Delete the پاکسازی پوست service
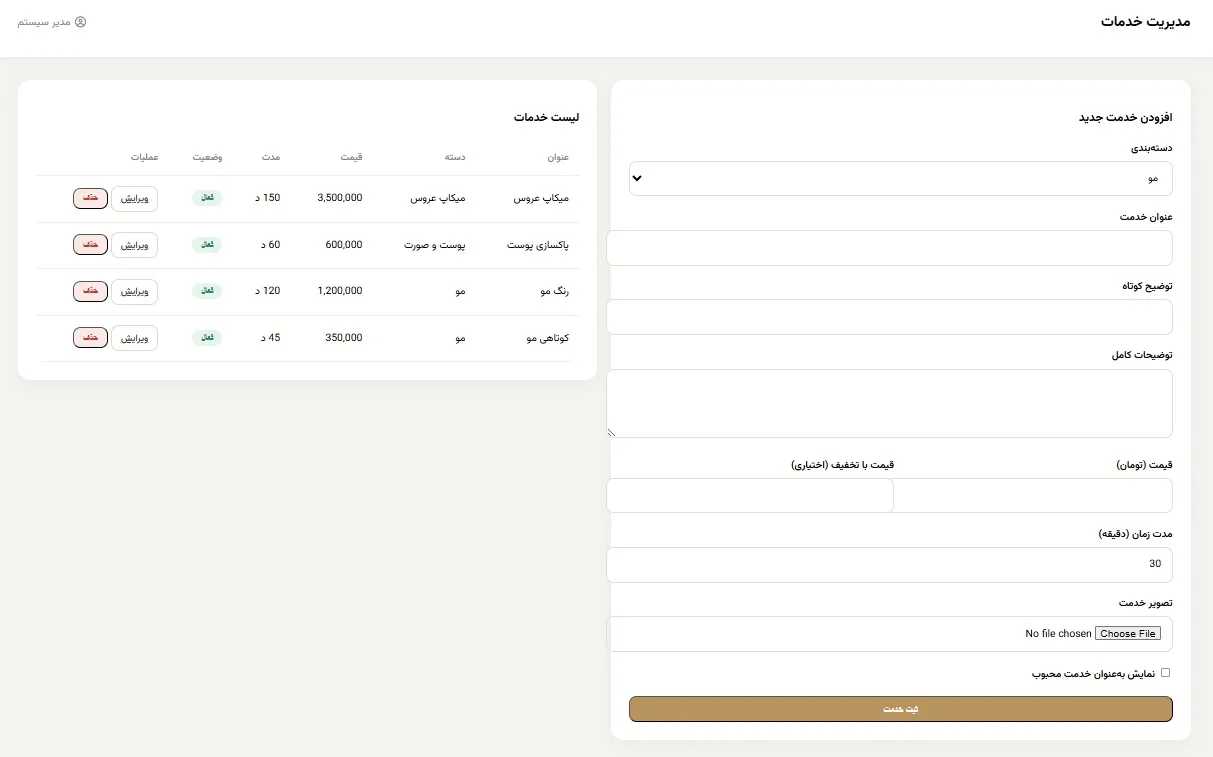Image resolution: width=1213 pixels, height=757 pixels. (x=90, y=245)
